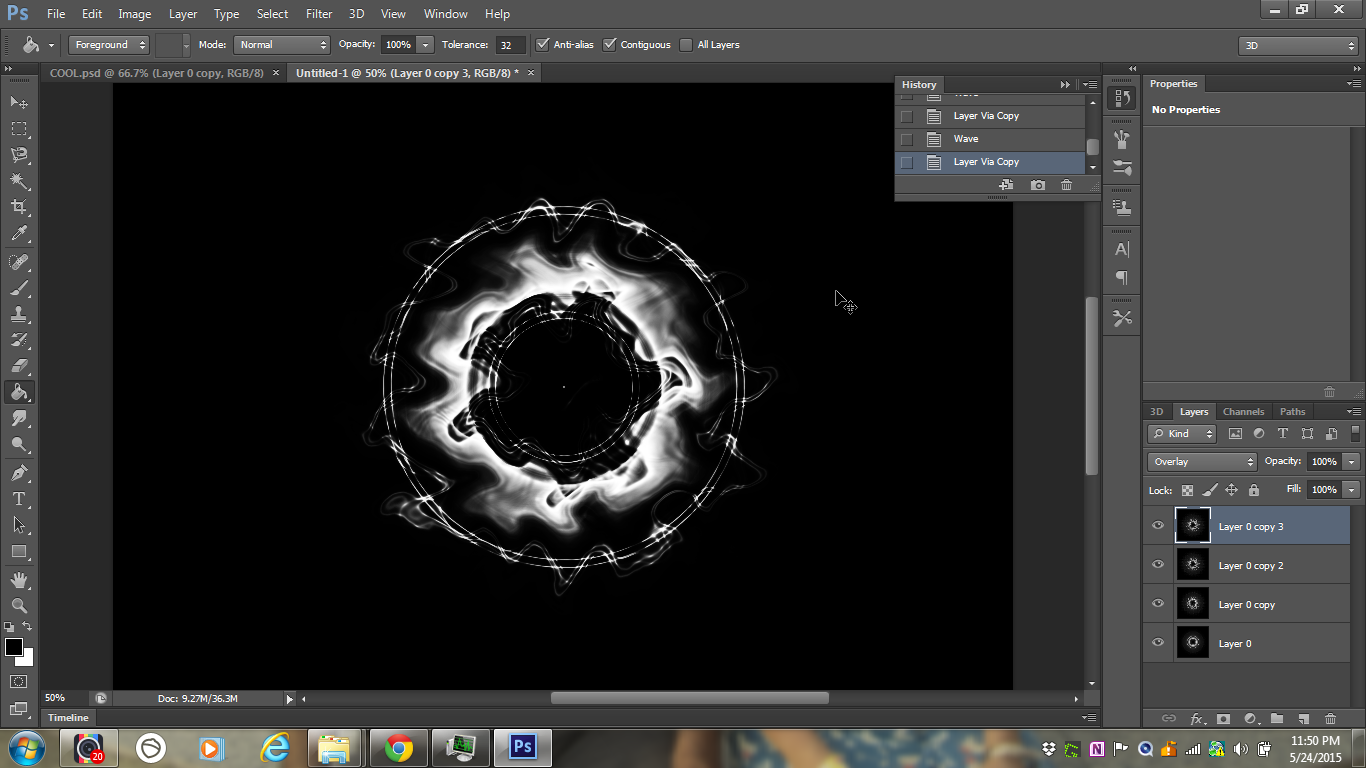Set history brush source for Wave state

click(907, 139)
